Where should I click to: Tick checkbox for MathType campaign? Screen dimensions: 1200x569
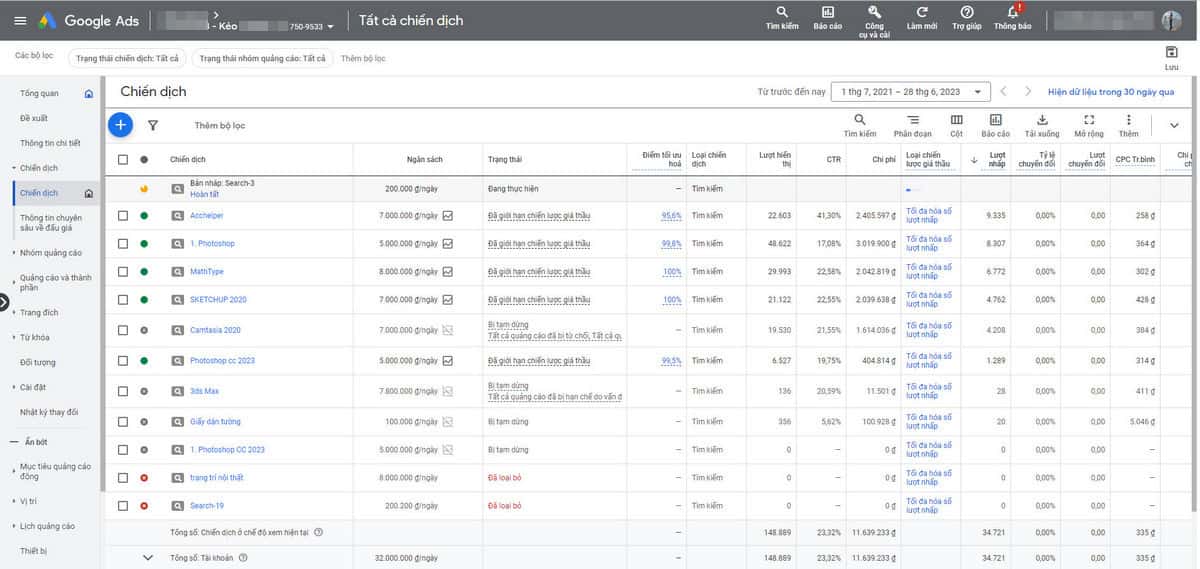point(123,271)
